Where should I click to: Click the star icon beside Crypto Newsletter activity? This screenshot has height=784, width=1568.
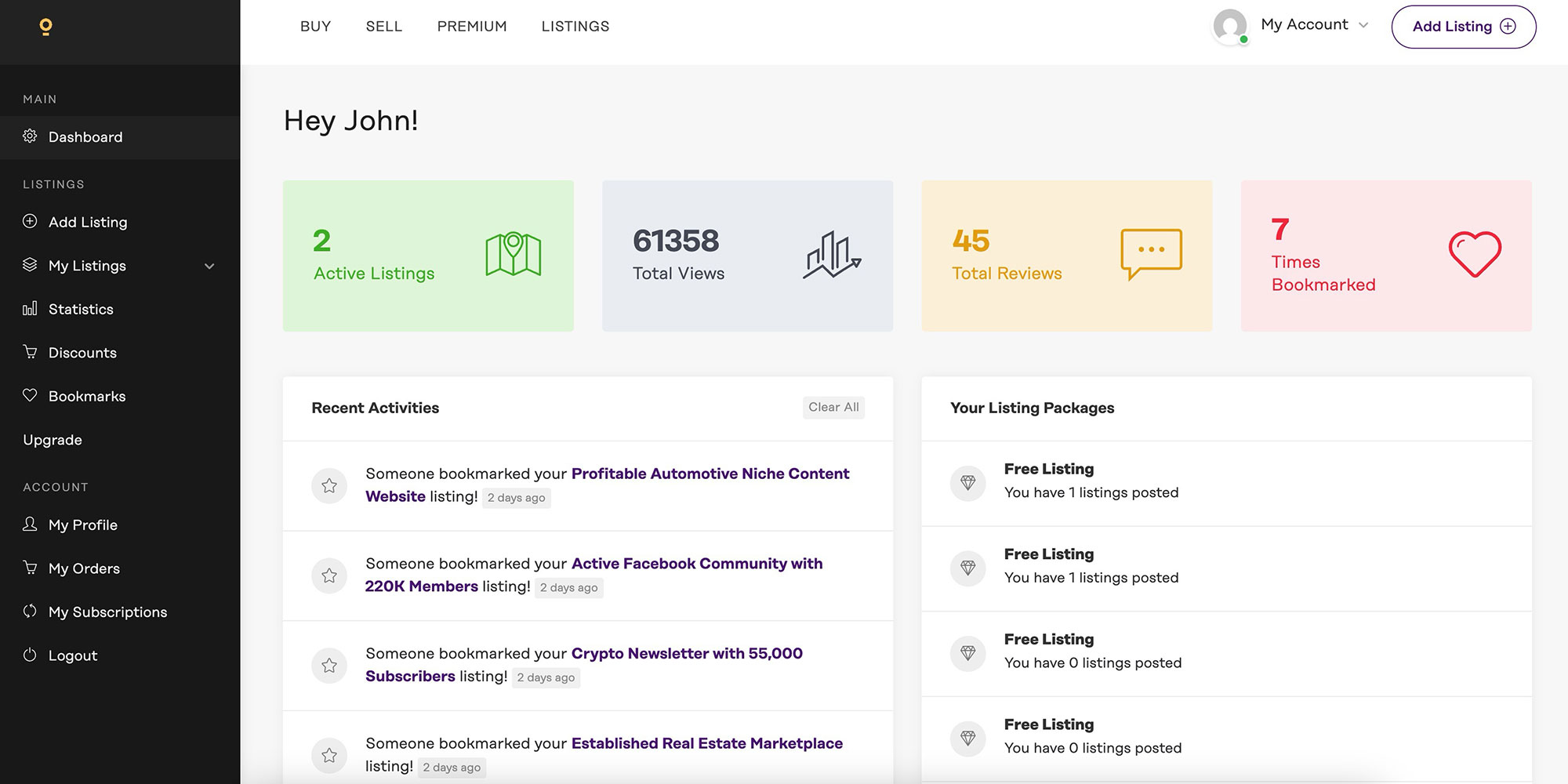tap(329, 666)
